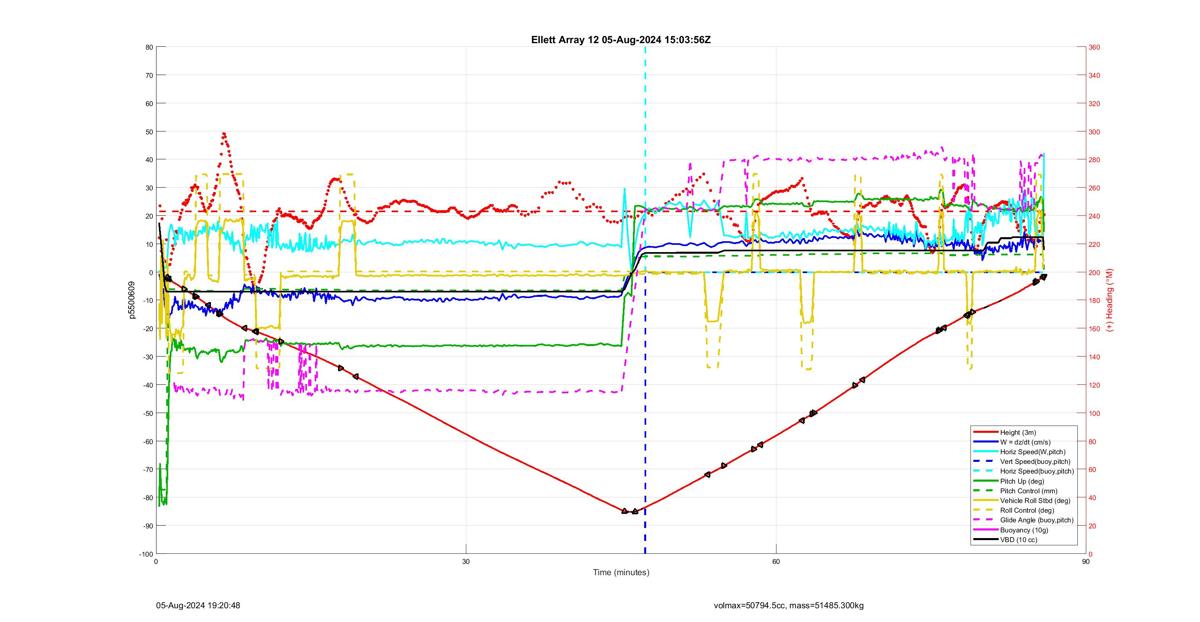This screenshot has height=622, width=1200.
Task: Click the red Height line sample in legend
Action: [984, 432]
